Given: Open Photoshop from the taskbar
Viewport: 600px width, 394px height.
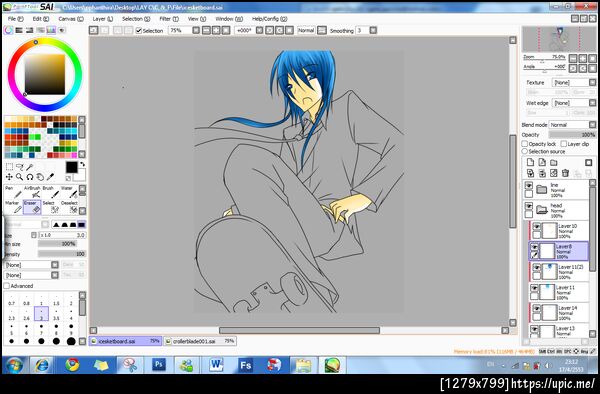Looking at the screenshot, I should pyautogui.click(x=159, y=365).
